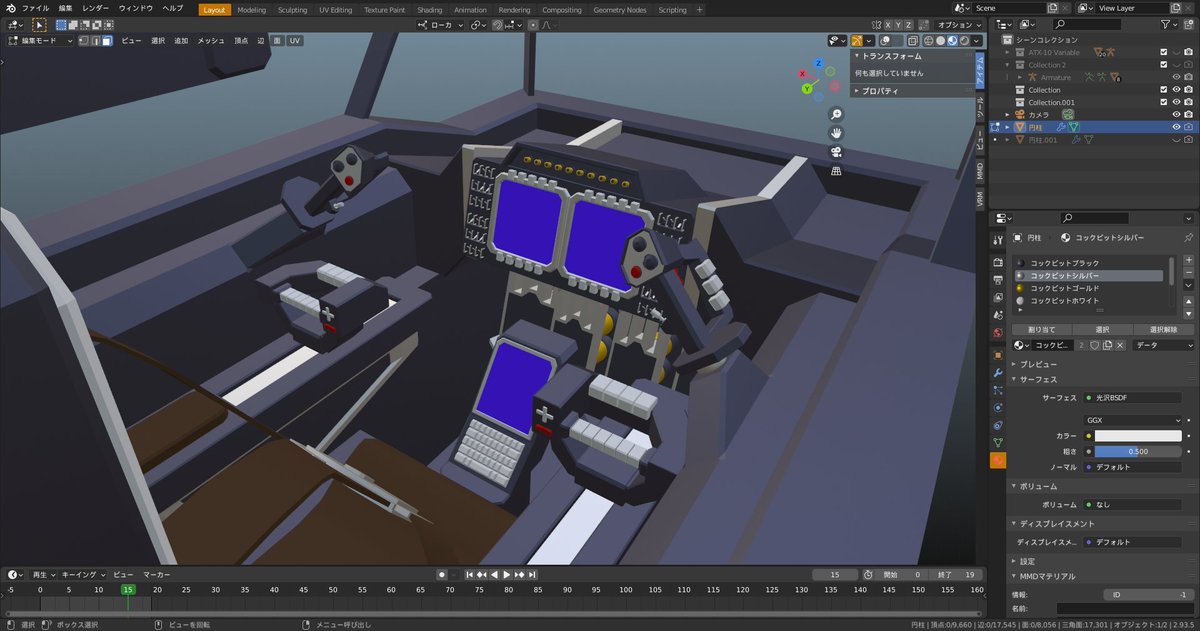
Task: Hide the Collection row eye icon
Action: (1176, 90)
